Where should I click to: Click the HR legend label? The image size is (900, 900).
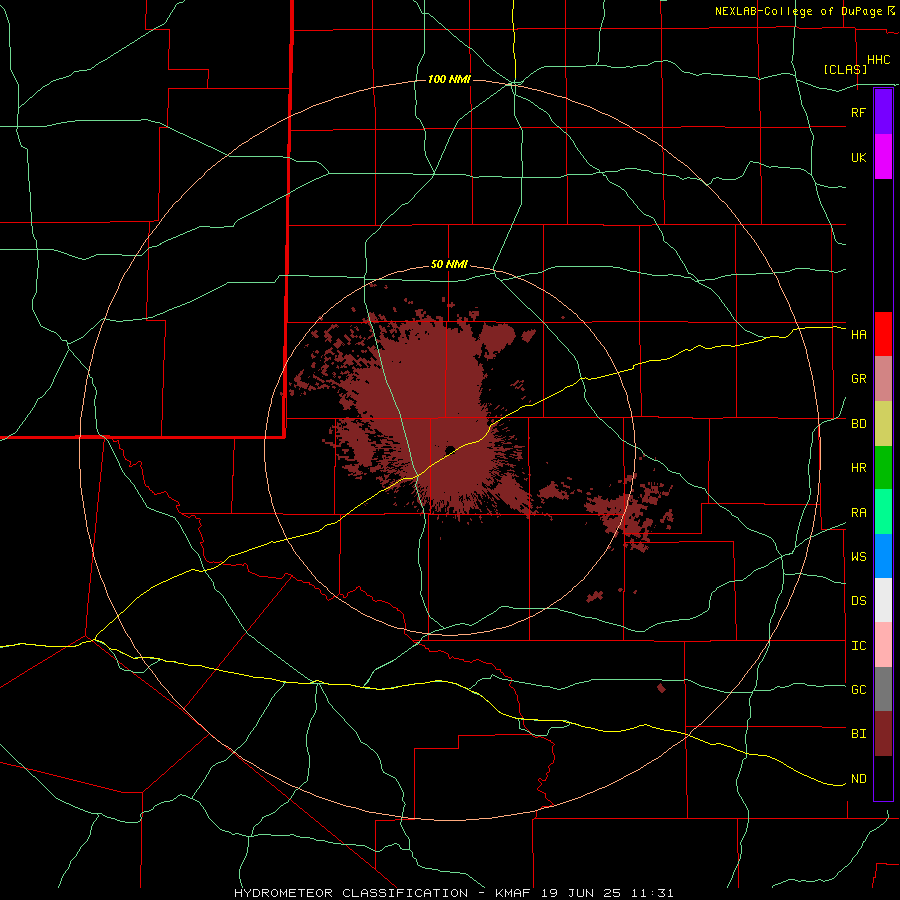858,468
